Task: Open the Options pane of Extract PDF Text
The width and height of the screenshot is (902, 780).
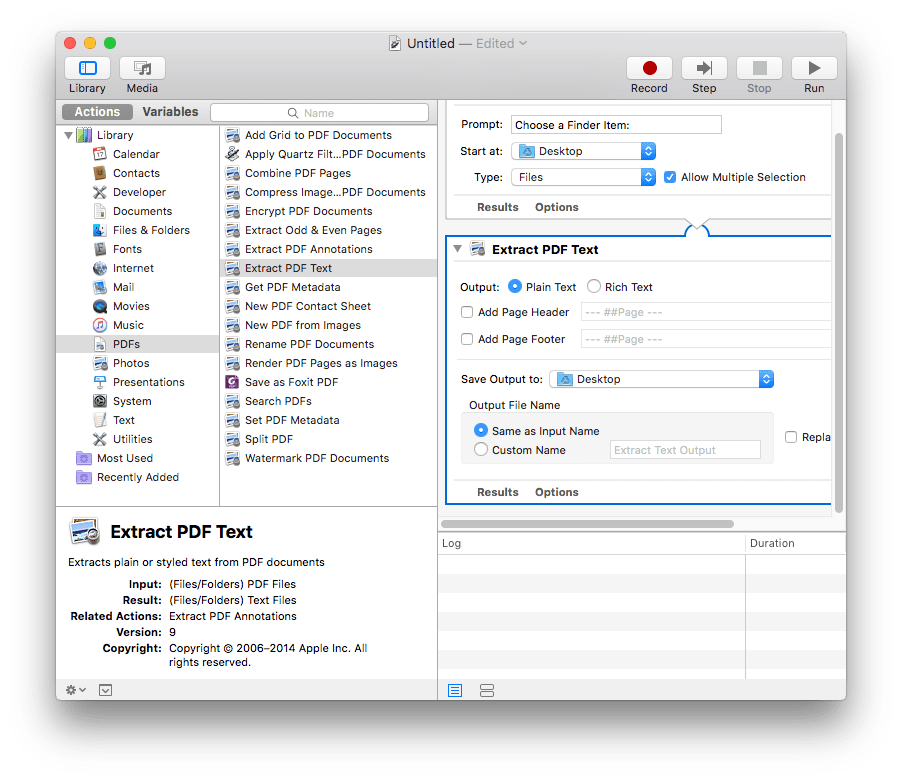Action: coord(556,491)
